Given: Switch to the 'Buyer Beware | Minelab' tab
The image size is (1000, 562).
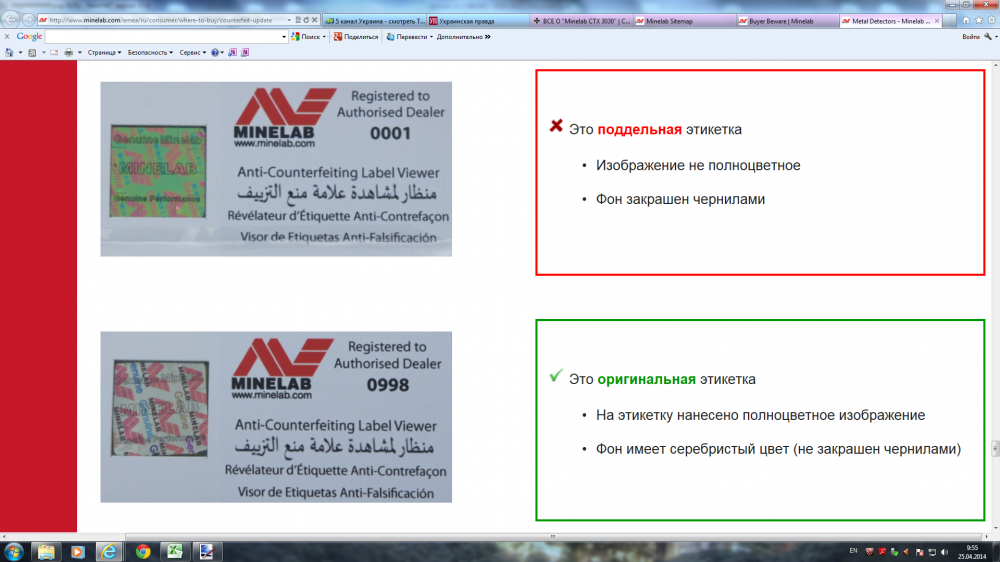Looking at the screenshot, I should point(788,21).
